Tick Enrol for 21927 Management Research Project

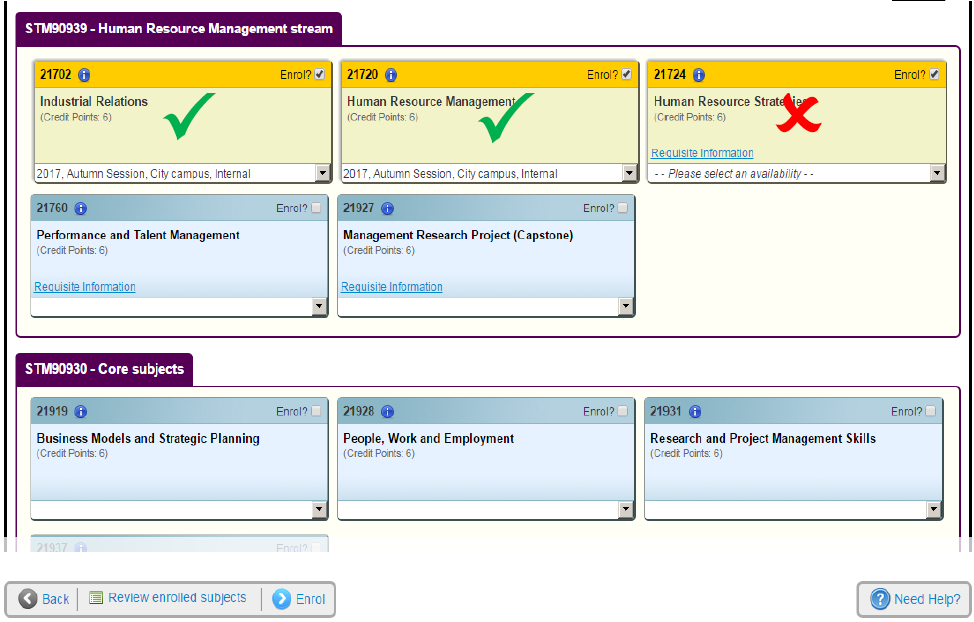(x=622, y=208)
